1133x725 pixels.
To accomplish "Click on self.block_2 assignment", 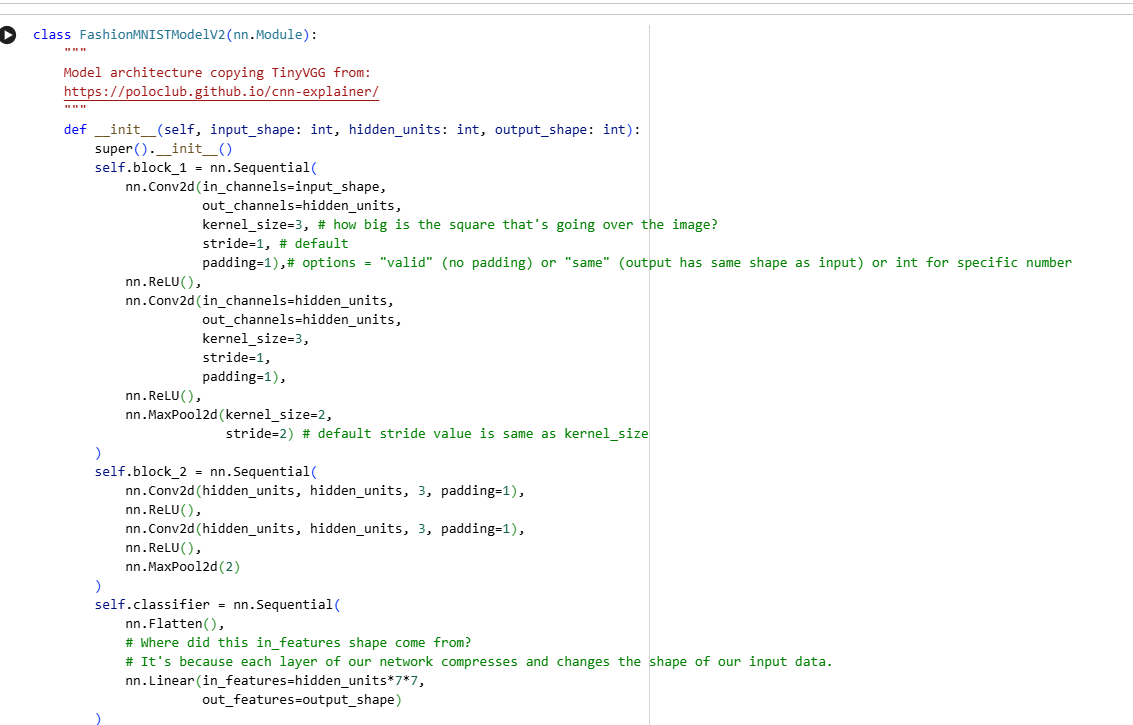I will [x=141, y=472].
